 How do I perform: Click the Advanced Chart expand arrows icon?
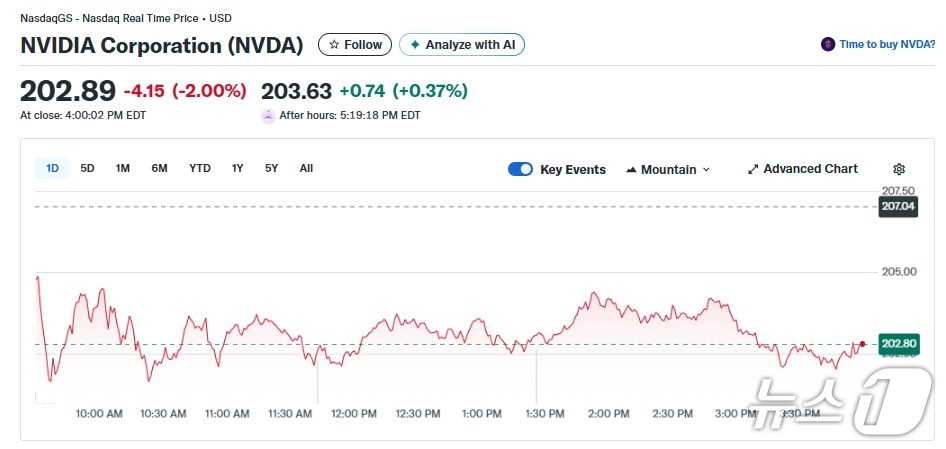pyautogui.click(x=753, y=169)
